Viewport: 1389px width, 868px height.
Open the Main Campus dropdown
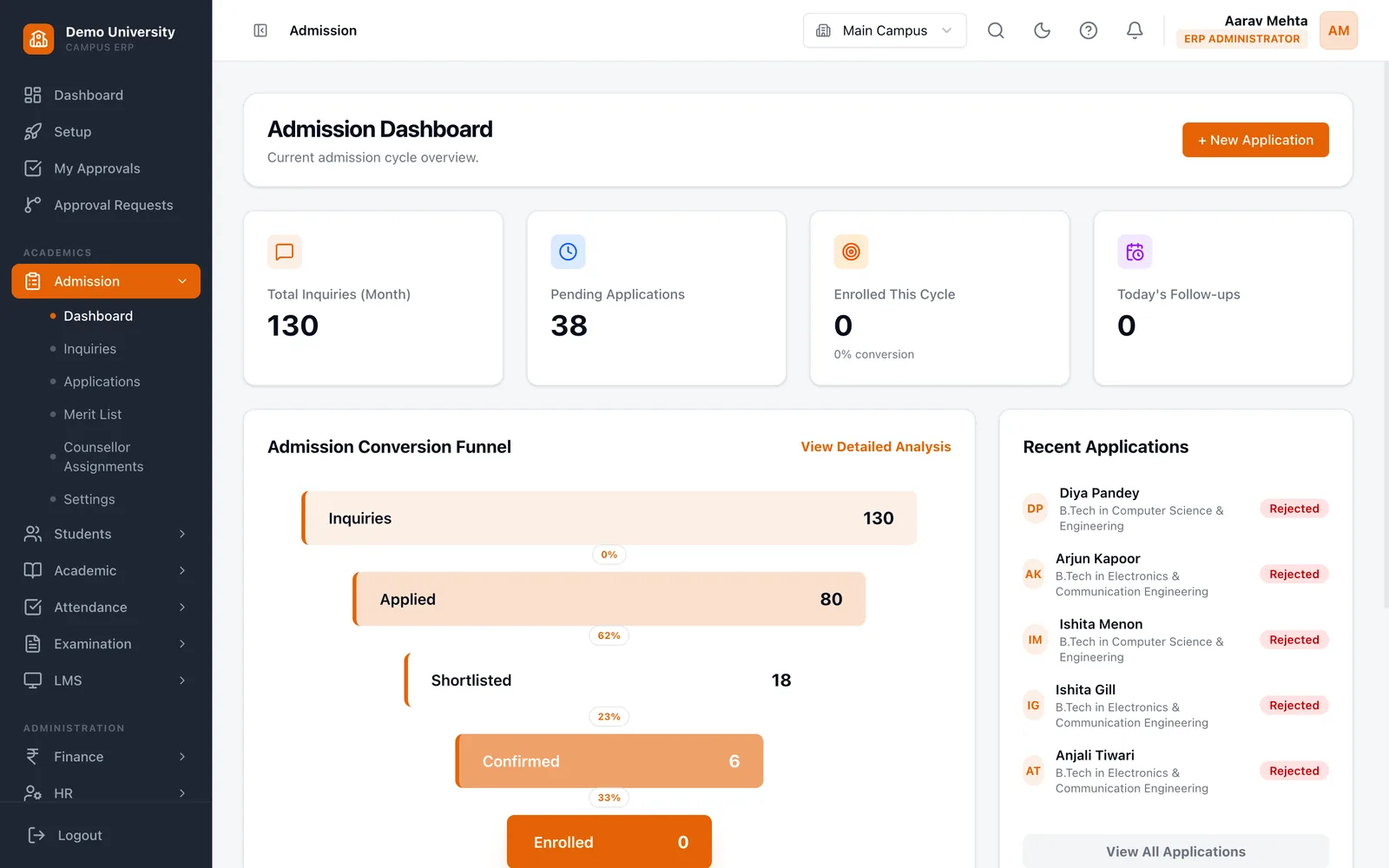pyautogui.click(x=885, y=30)
